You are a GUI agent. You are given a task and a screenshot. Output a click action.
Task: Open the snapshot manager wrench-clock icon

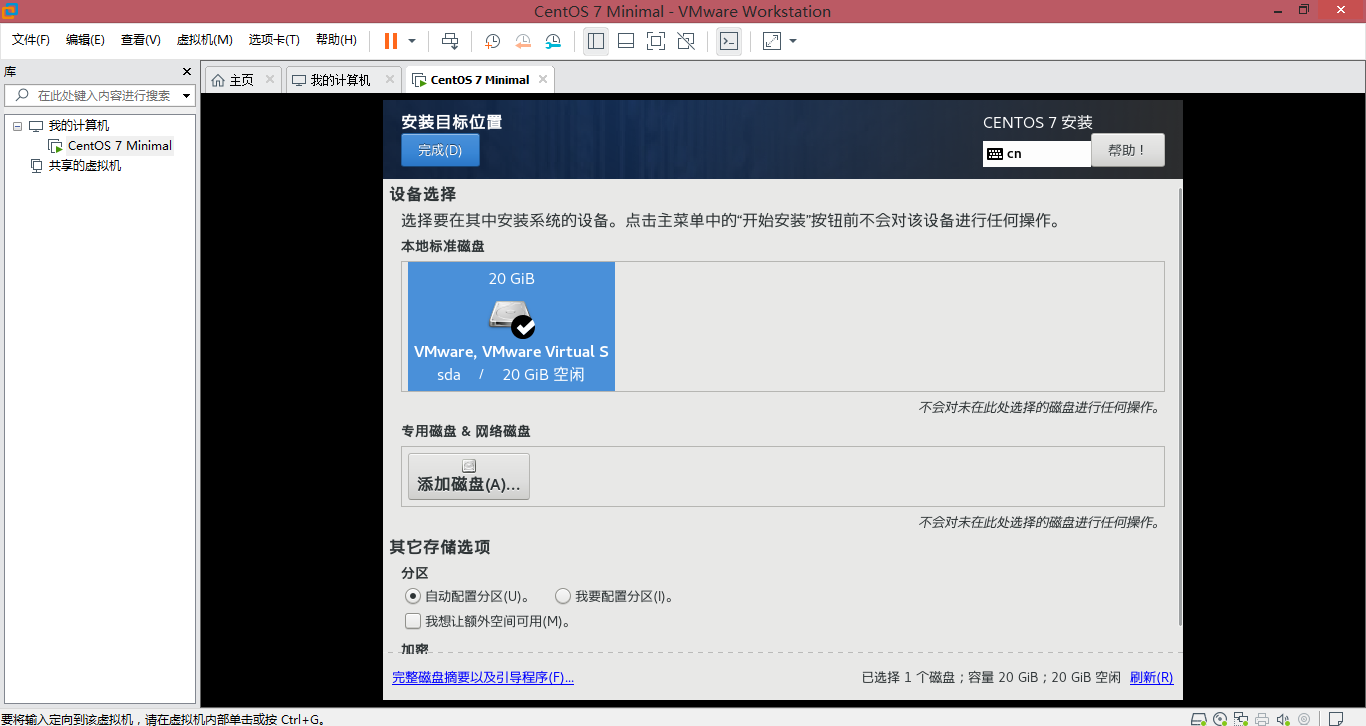click(x=553, y=41)
